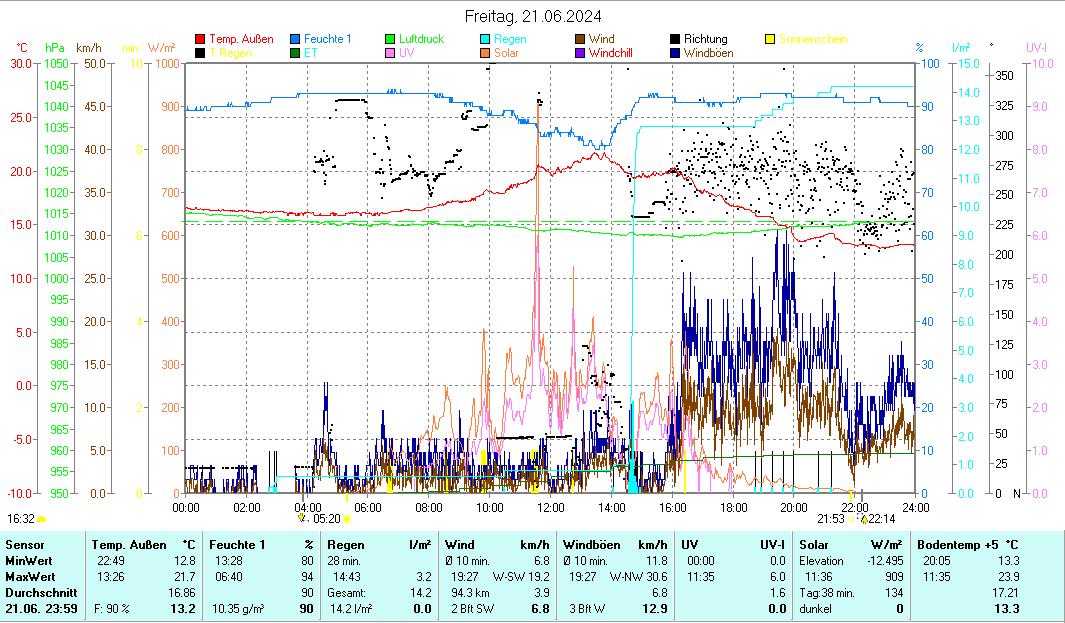Viewport: 1065px width, 623px height.
Task: Click the 22:14 time marker below chart
Action: point(881,519)
